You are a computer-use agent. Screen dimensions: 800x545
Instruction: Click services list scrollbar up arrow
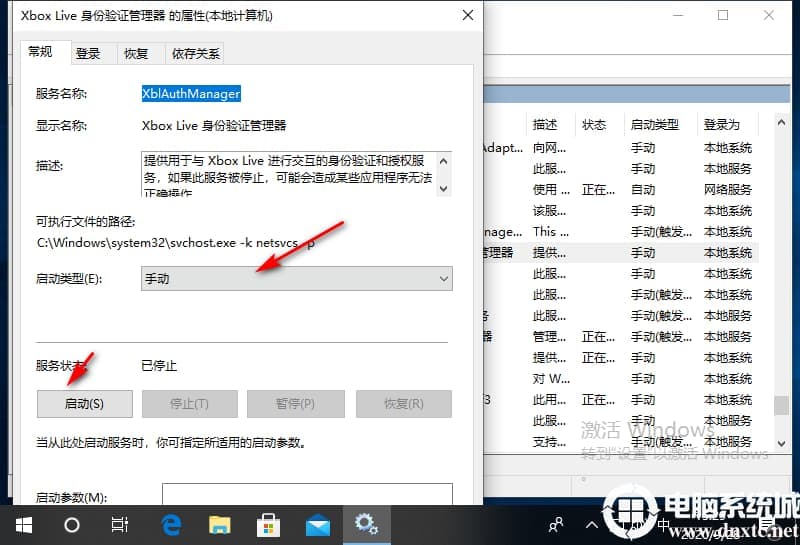coord(781,122)
